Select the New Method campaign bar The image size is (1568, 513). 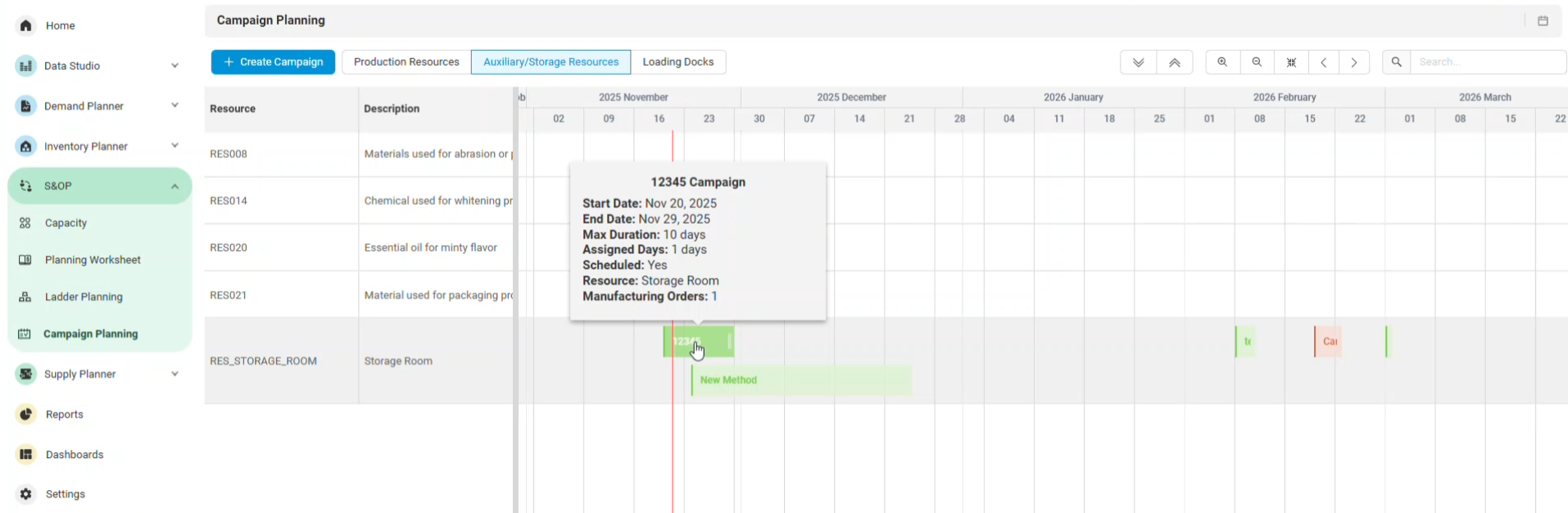[801, 380]
